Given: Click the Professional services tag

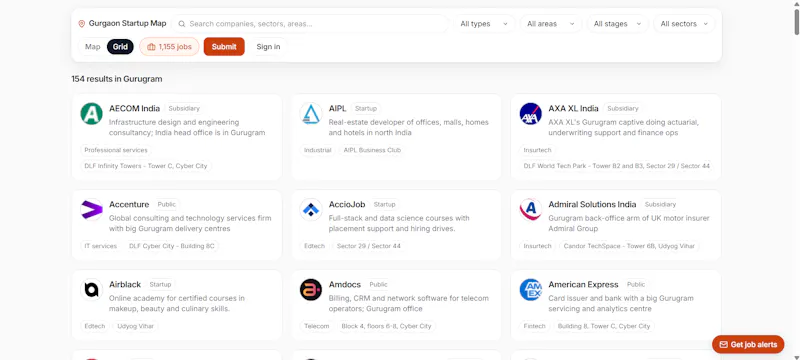Looking at the screenshot, I should [116, 150].
